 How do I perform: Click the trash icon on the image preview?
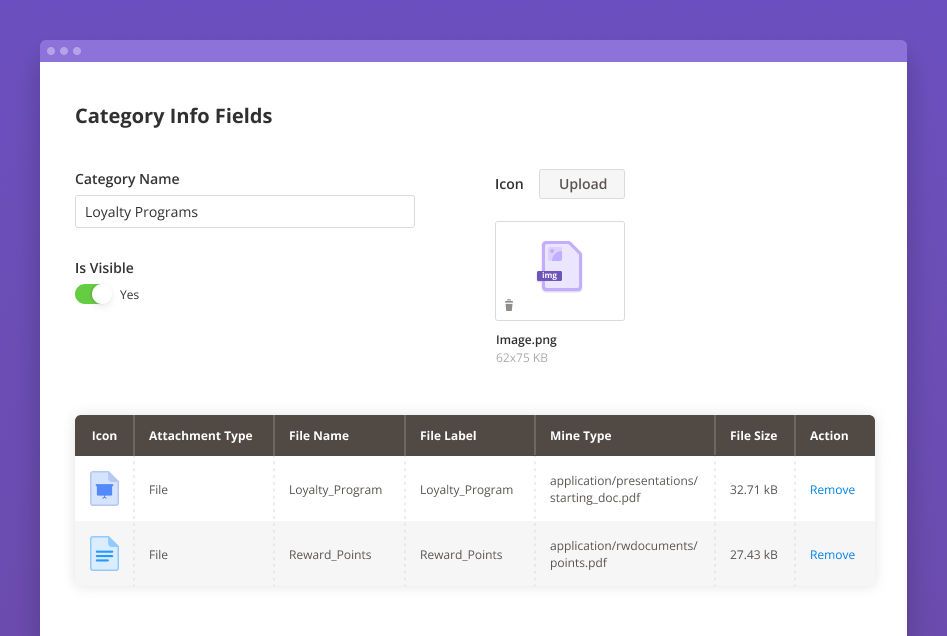(509, 306)
